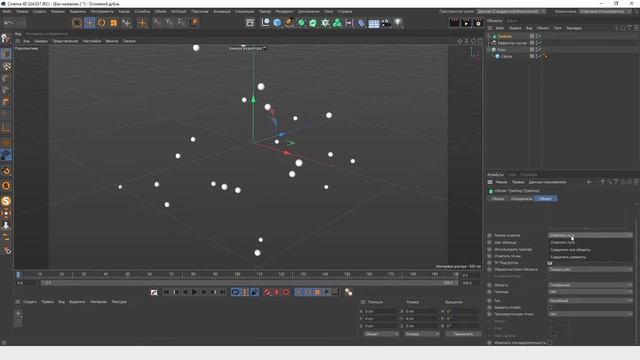Open the Intermediate Points dropdown
The height and width of the screenshot is (360, 640).
point(590,314)
